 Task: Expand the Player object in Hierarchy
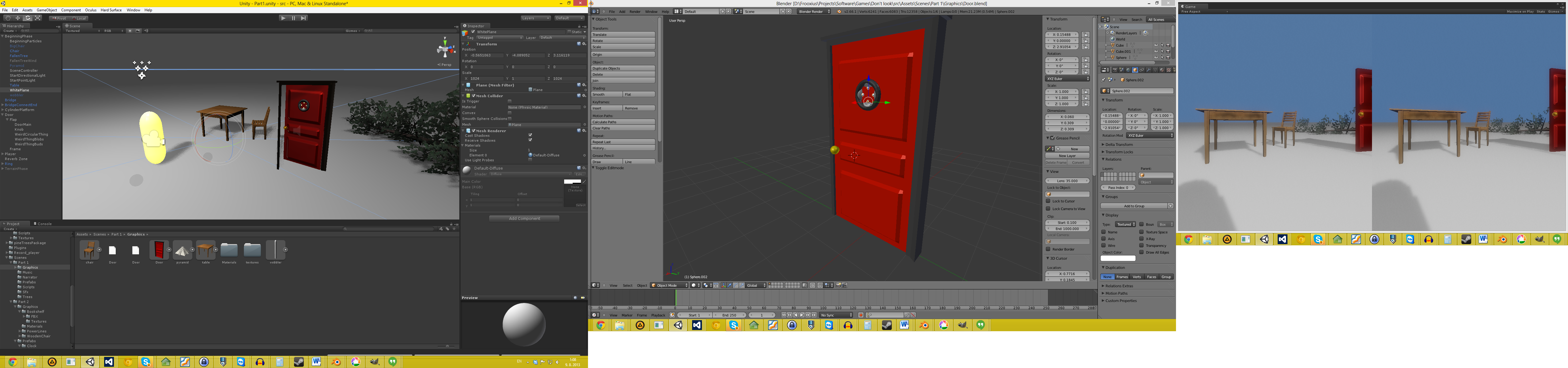coord(3,154)
